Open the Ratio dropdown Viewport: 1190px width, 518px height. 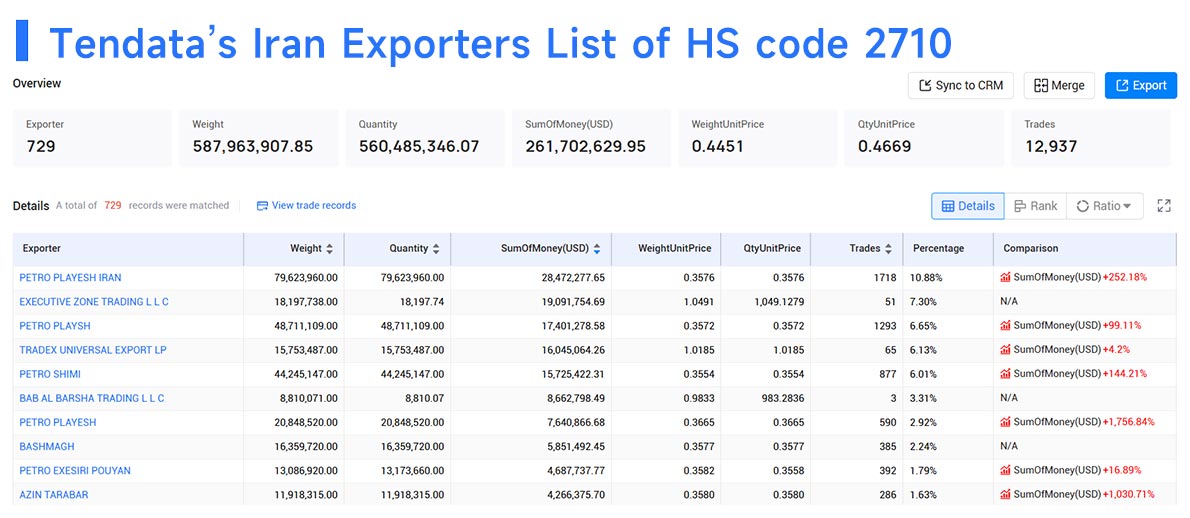[x=1104, y=206]
